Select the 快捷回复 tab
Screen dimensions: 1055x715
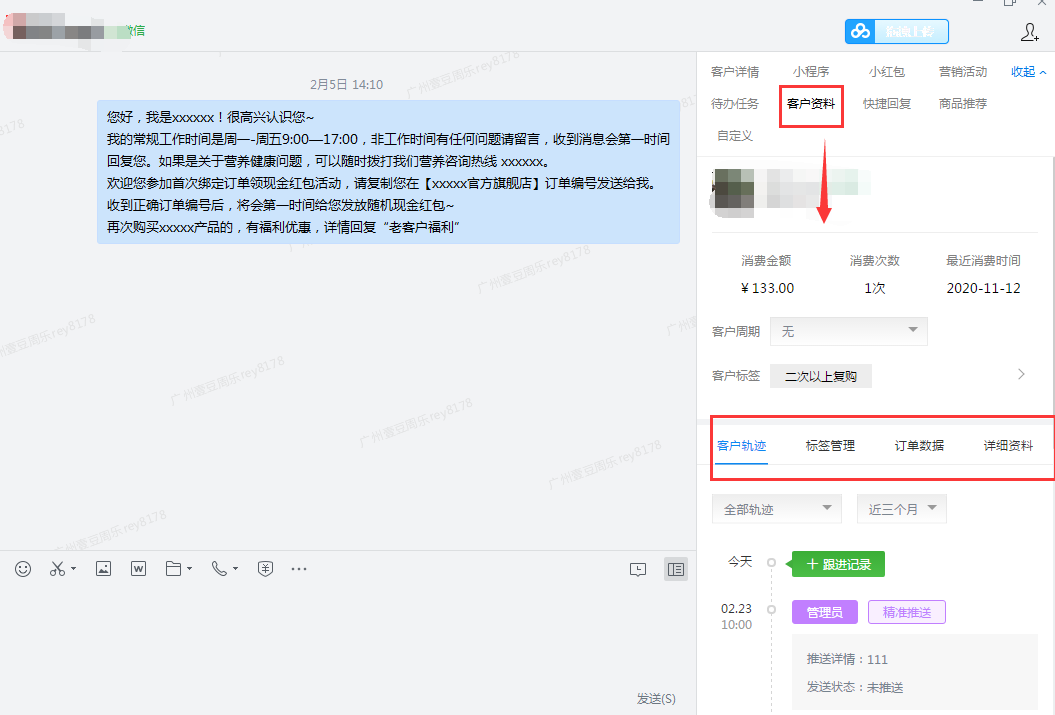pos(887,104)
